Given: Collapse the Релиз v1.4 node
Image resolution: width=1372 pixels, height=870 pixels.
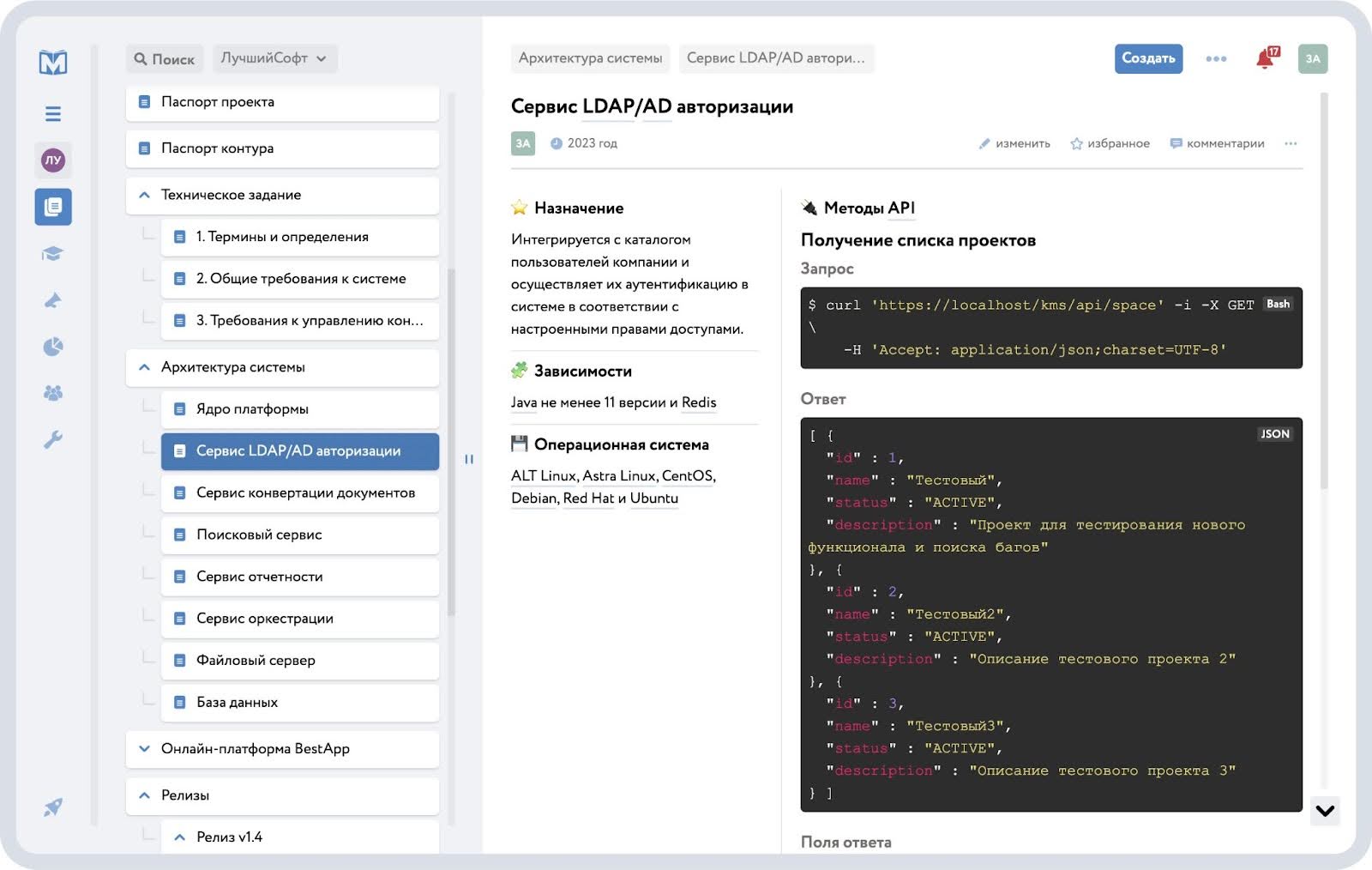Looking at the screenshot, I should pyautogui.click(x=179, y=837).
